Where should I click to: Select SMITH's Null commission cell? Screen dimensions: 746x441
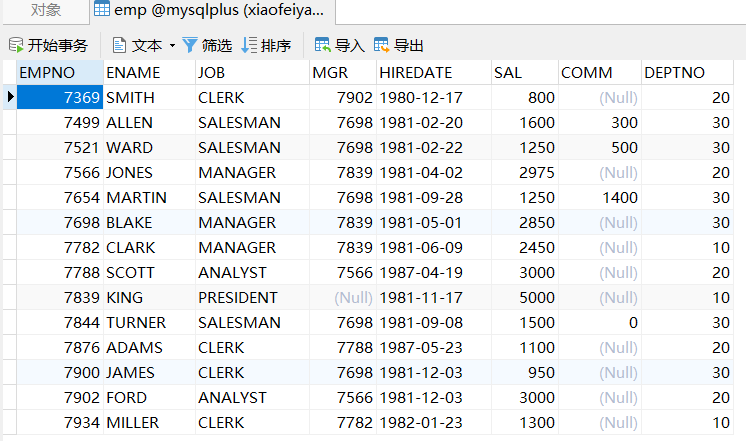click(x=600, y=97)
